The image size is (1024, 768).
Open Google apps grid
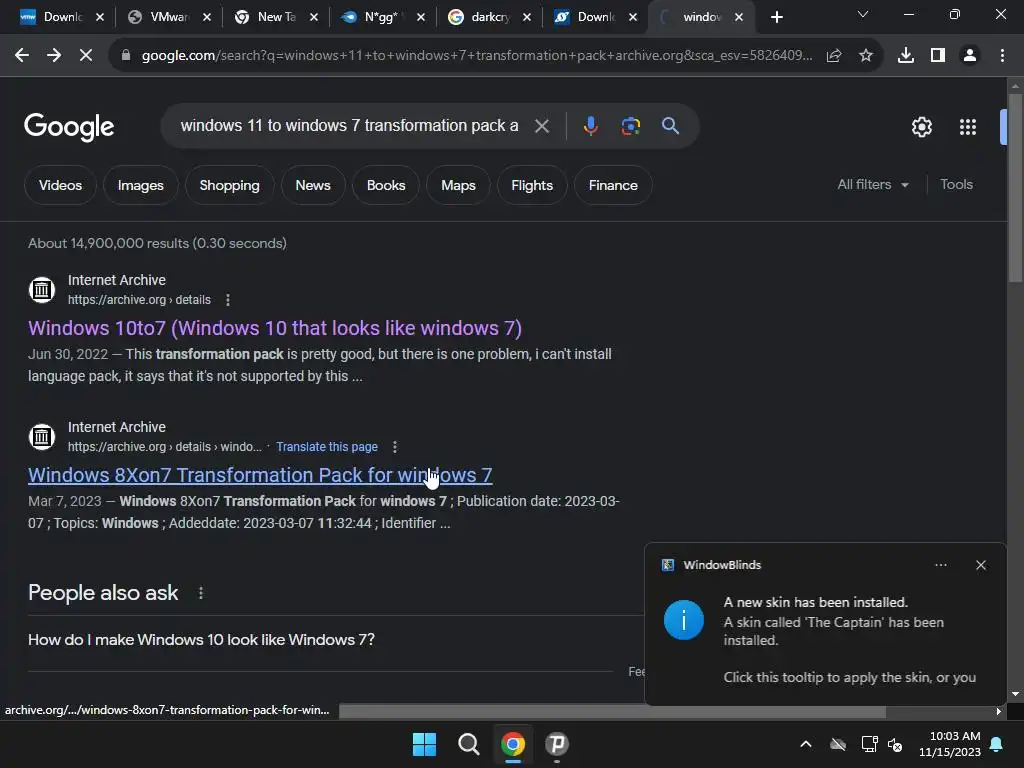pos(968,127)
